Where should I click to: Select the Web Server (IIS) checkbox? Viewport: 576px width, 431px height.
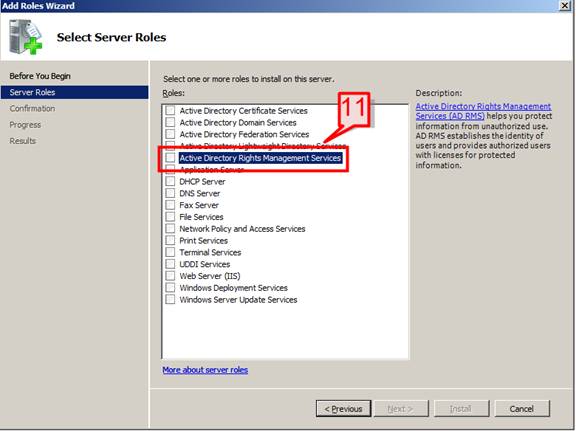pyautogui.click(x=170, y=276)
